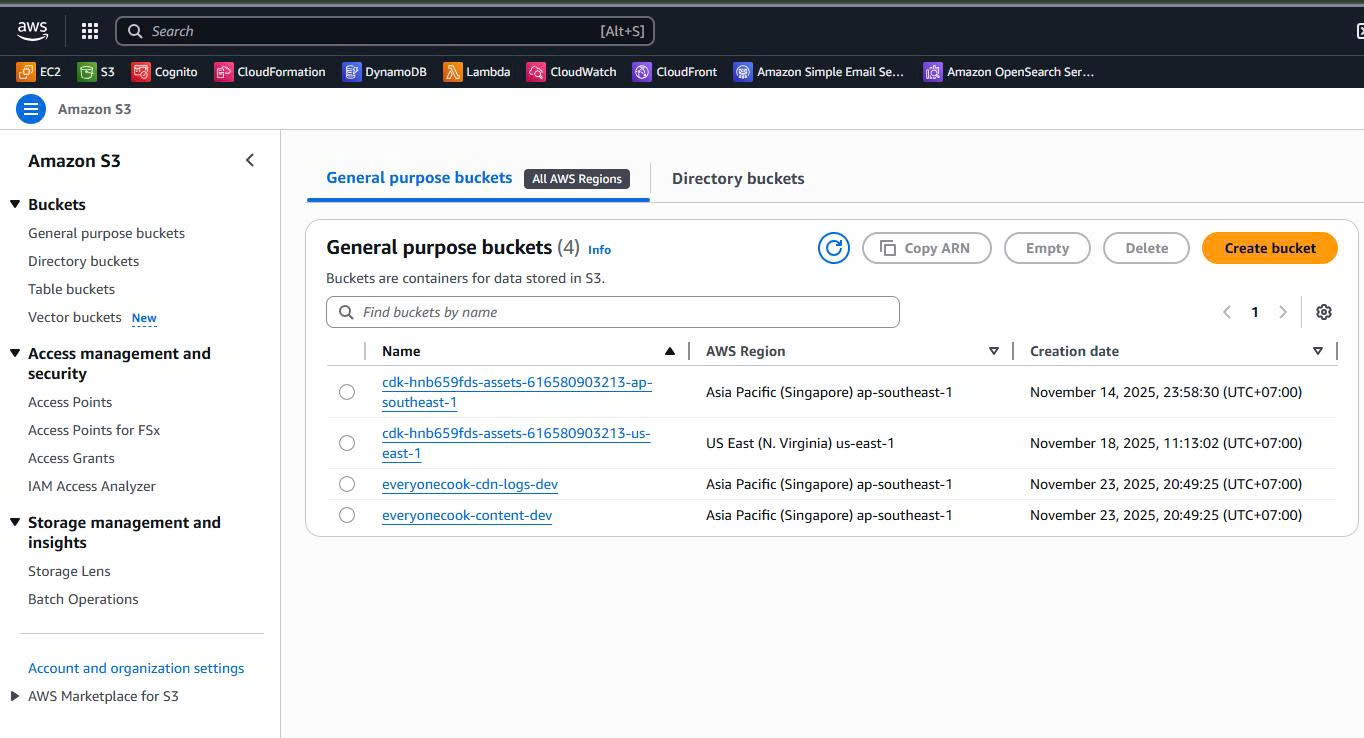Click the Copy ARN button
The width and height of the screenshot is (1364, 738).
[926, 248]
